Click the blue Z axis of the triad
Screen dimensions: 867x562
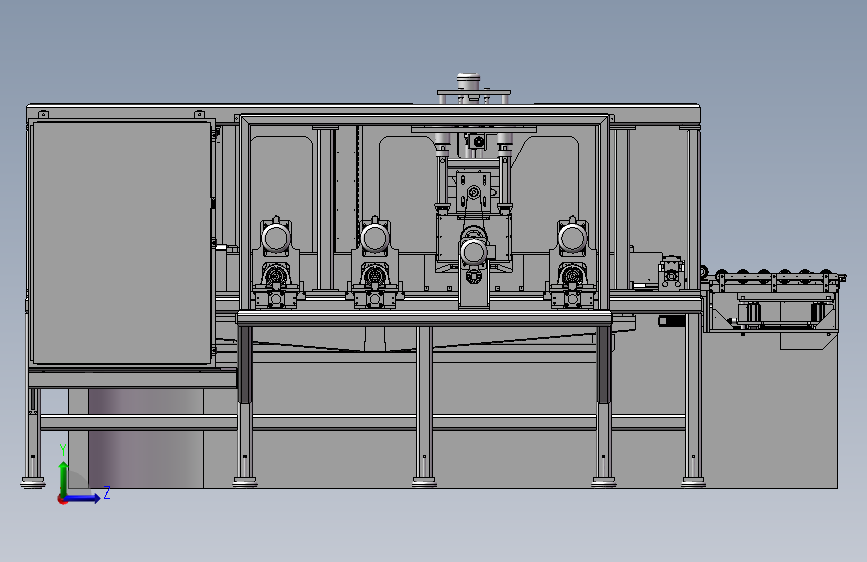coord(83,498)
